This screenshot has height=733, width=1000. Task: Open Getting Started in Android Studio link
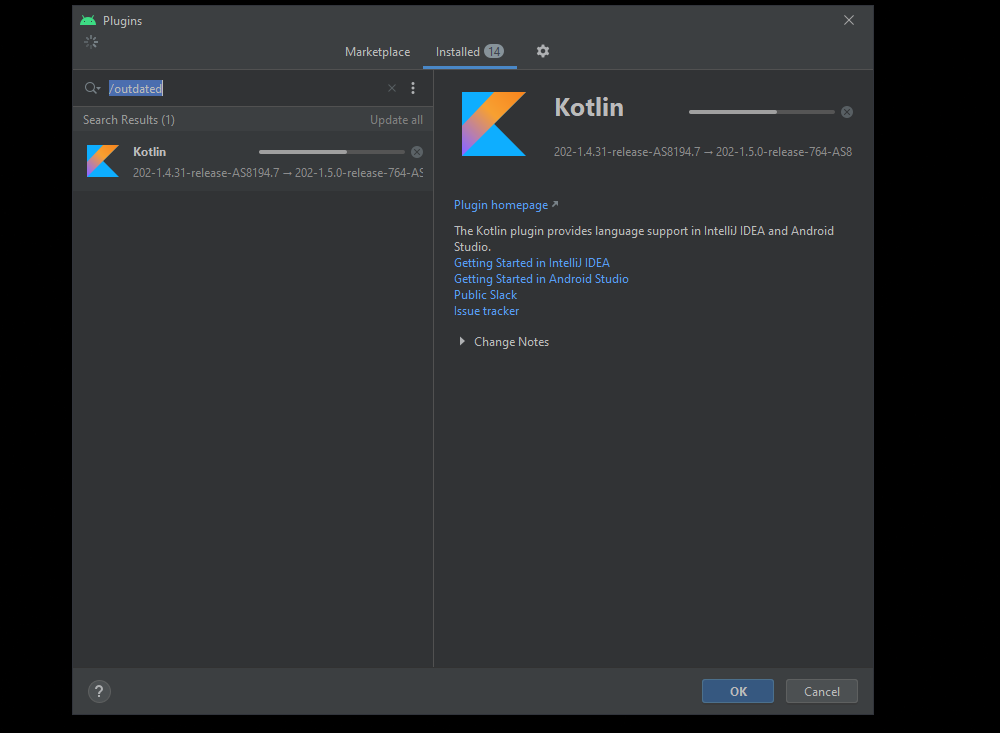[x=541, y=279]
